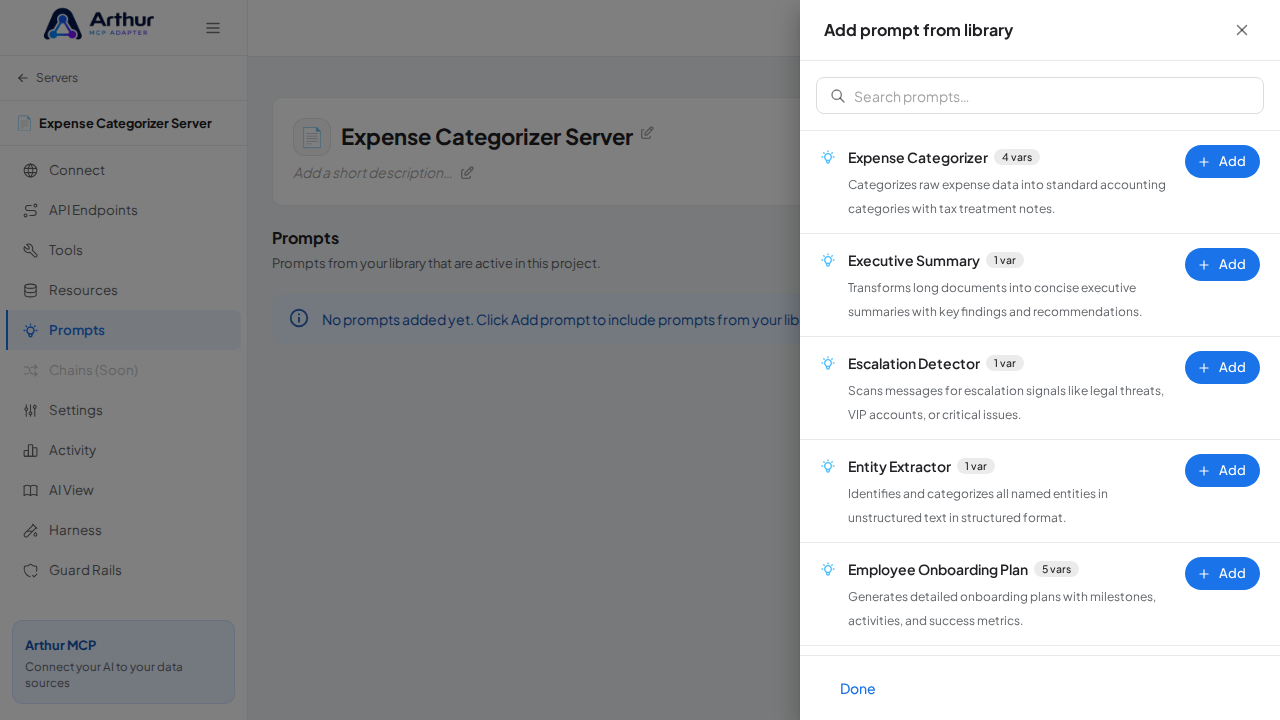Edit the Expense Categorizer Server title pencil
This screenshot has width=1280, height=720.
coord(647,132)
